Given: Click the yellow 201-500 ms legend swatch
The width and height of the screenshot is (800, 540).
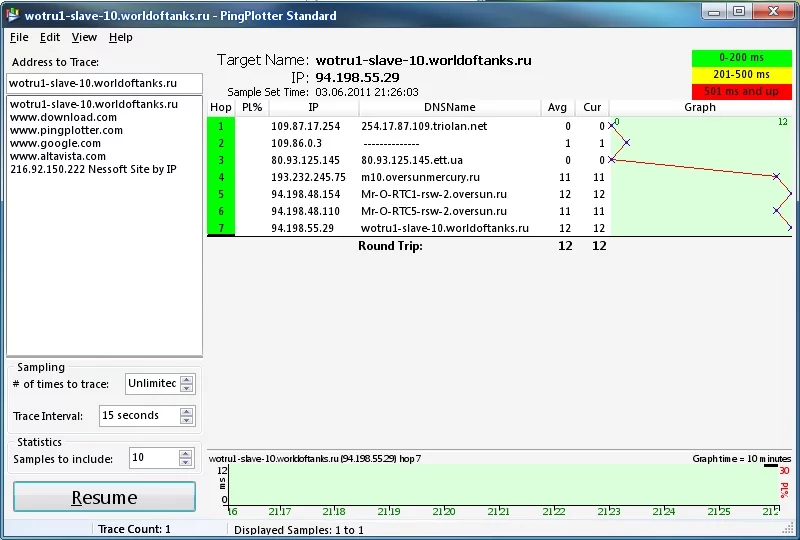Looking at the screenshot, I should [x=742, y=75].
